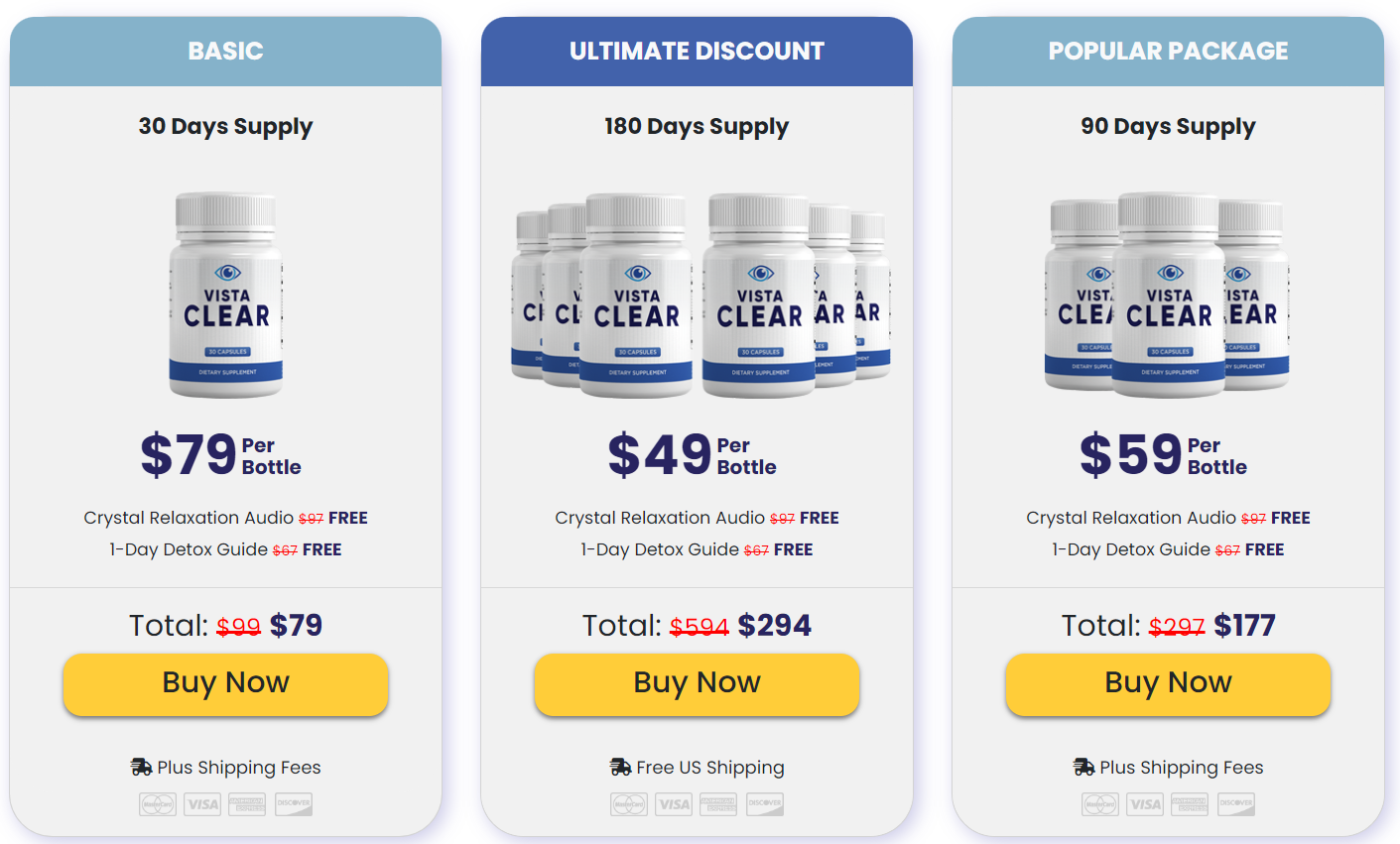
Task: Click the American Express icon under Popular Package
Action: [x=1190, y=803]
